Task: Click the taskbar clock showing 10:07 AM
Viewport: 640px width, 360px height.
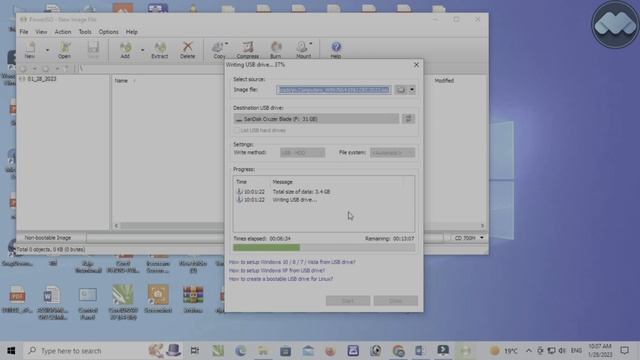Action: tap(600, 351)
